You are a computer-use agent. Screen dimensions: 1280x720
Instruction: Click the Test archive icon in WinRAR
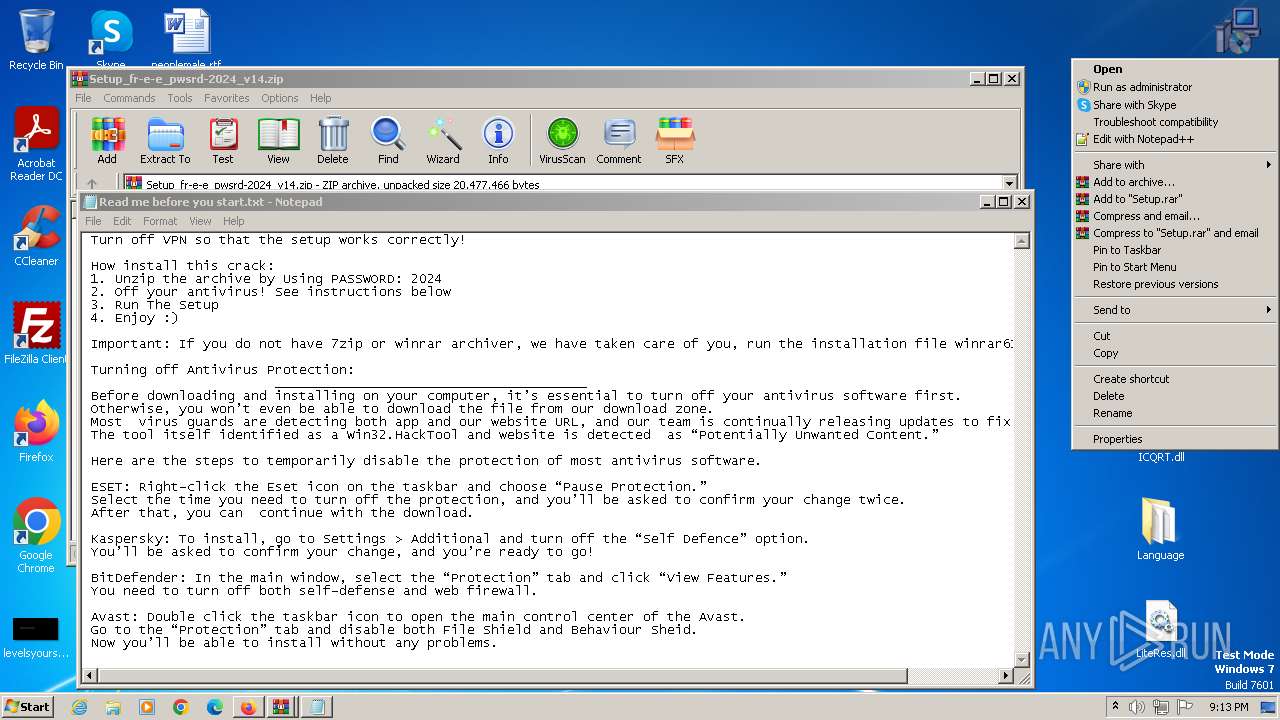point(223,140)
